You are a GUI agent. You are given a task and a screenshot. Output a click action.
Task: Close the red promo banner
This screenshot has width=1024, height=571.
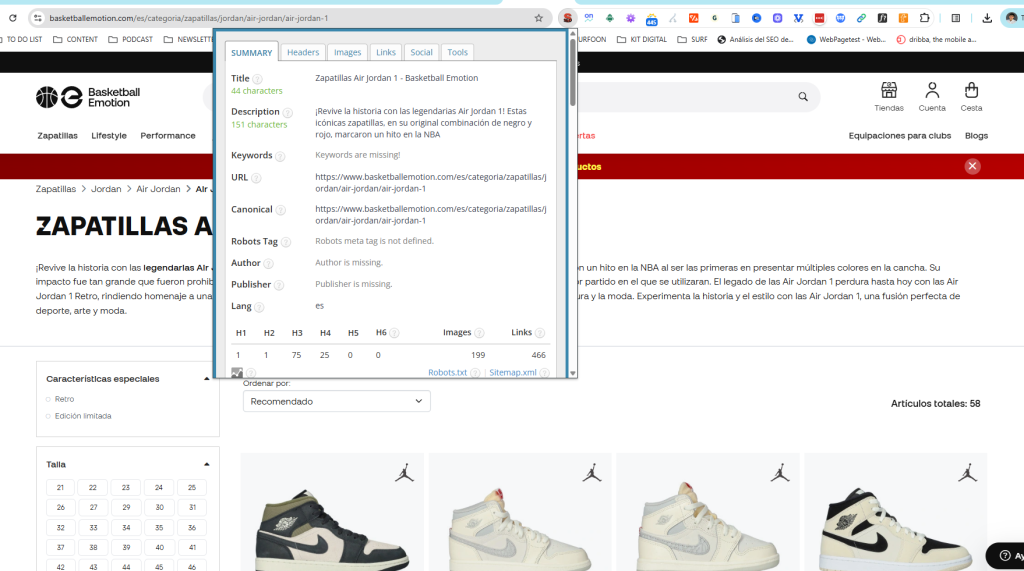[x=972, y=166]
